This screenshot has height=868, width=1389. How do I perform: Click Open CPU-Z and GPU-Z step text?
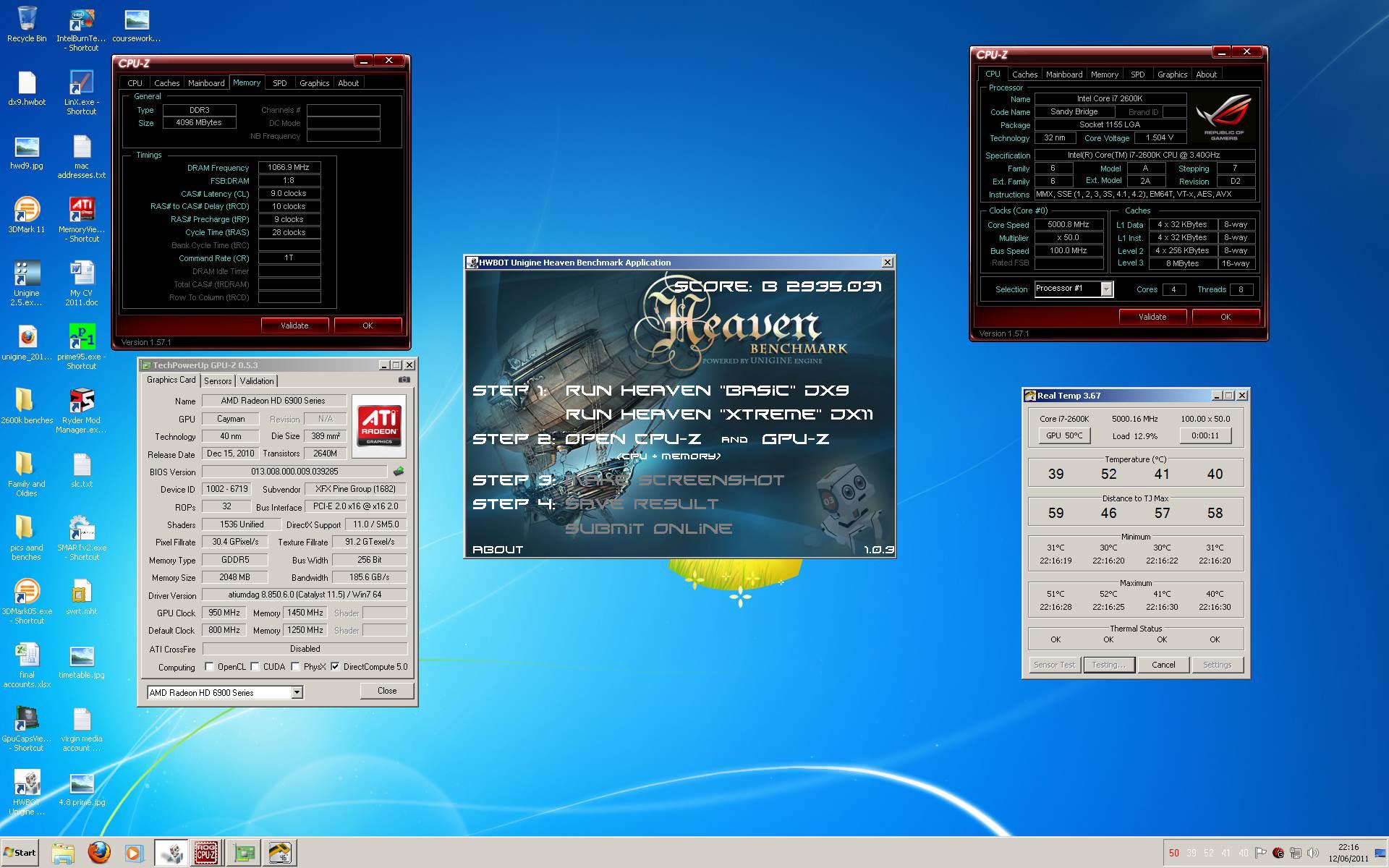point(697,439)
